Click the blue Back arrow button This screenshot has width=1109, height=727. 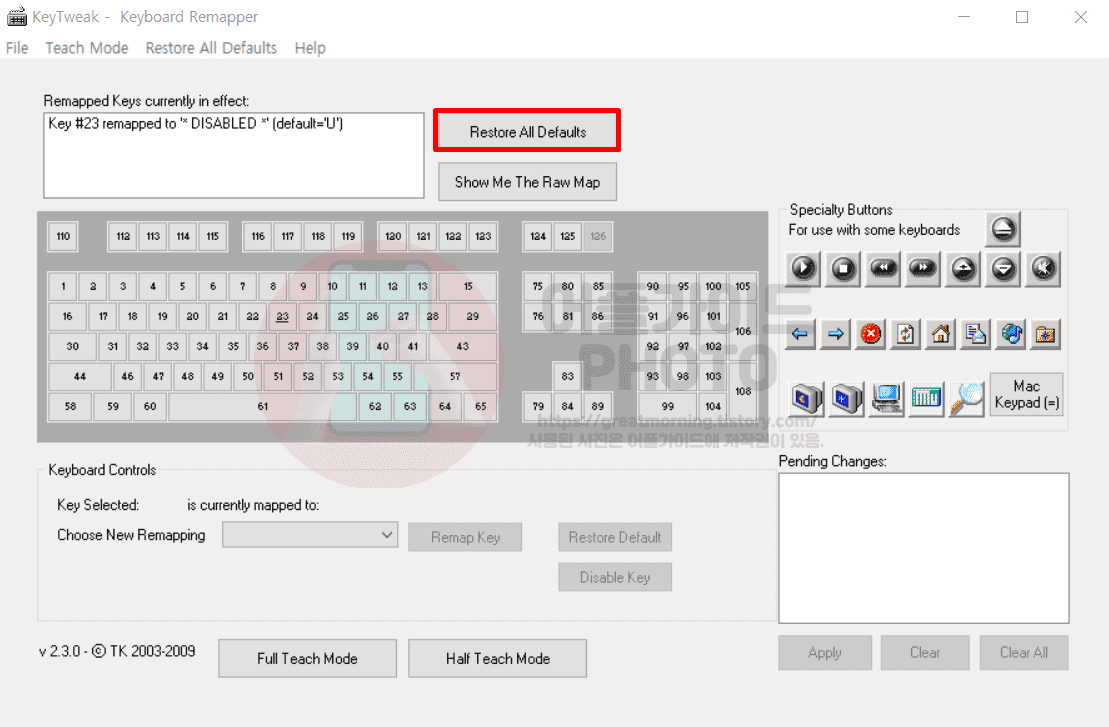[x=800, y=334]
